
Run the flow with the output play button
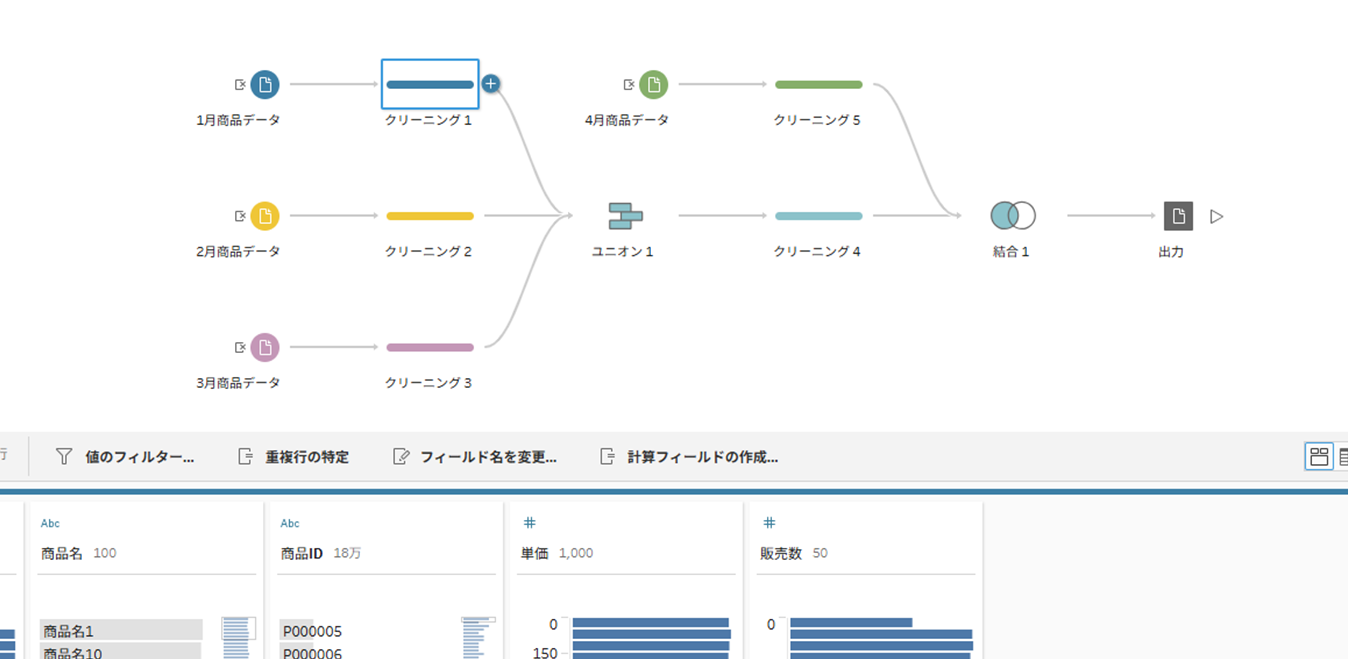pyautogui.click(x=1217, y=216)
